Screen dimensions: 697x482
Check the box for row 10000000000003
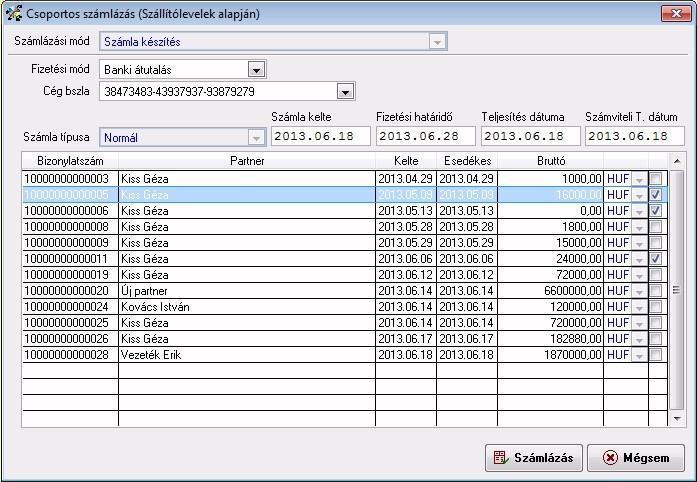656,179
